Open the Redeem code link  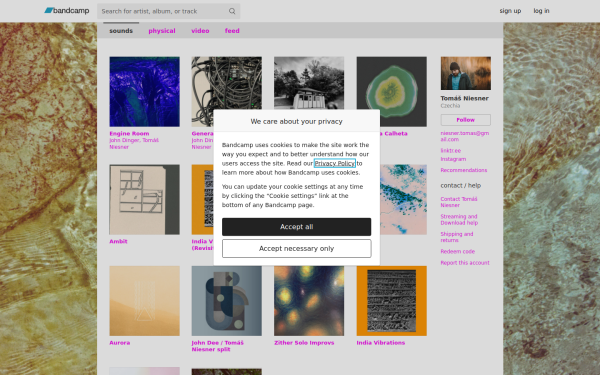(x=458, y=252)
